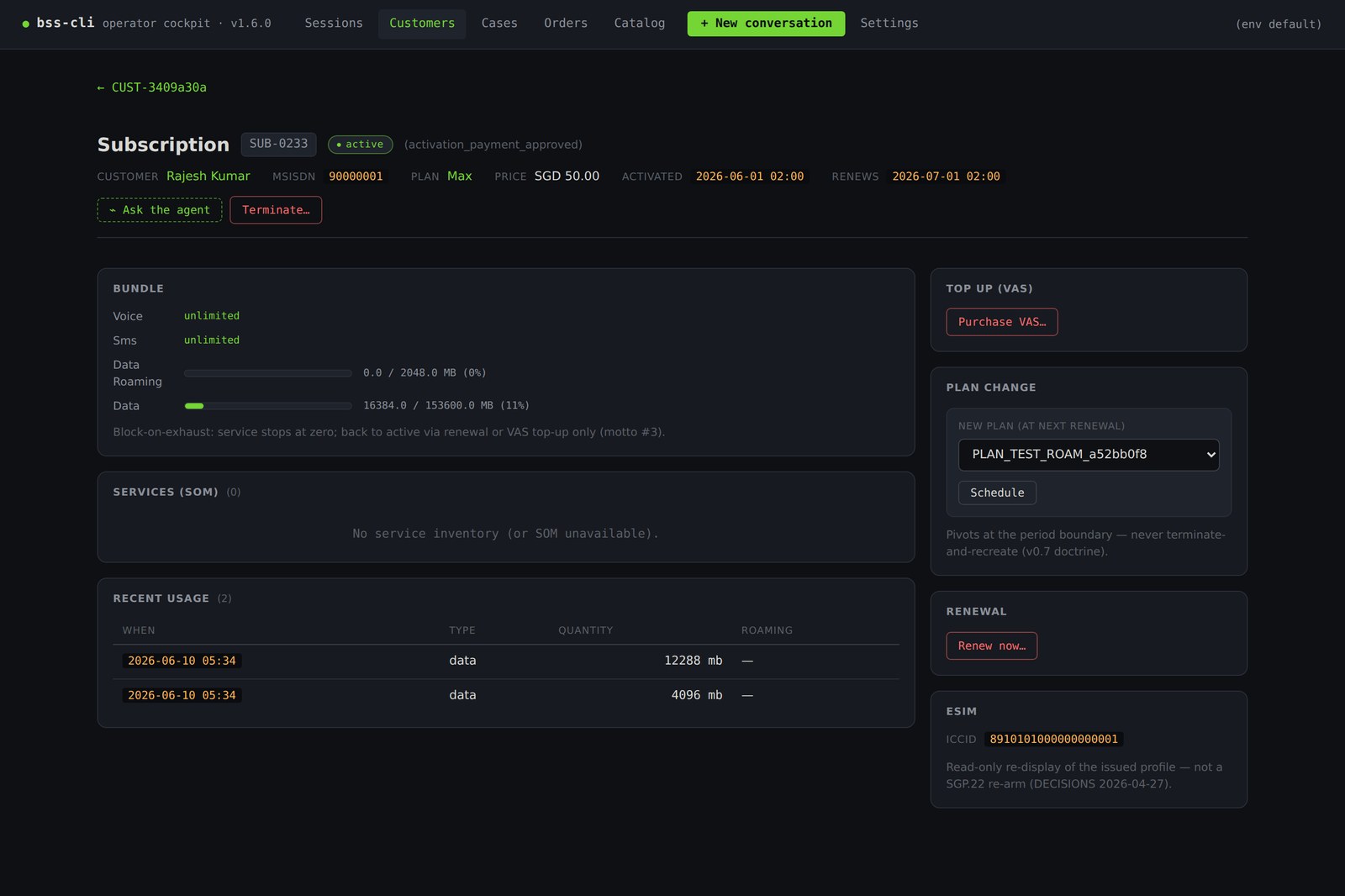Click the active status badge
The width and height of the screenshot is (1345, 896).
(360, 145)
